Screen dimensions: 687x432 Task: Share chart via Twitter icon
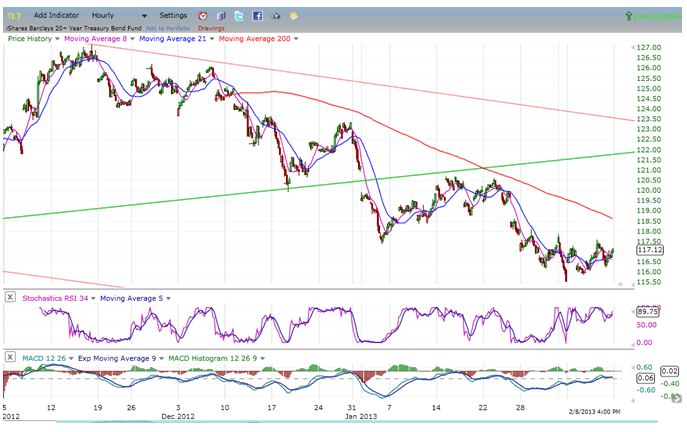point(239,16)
